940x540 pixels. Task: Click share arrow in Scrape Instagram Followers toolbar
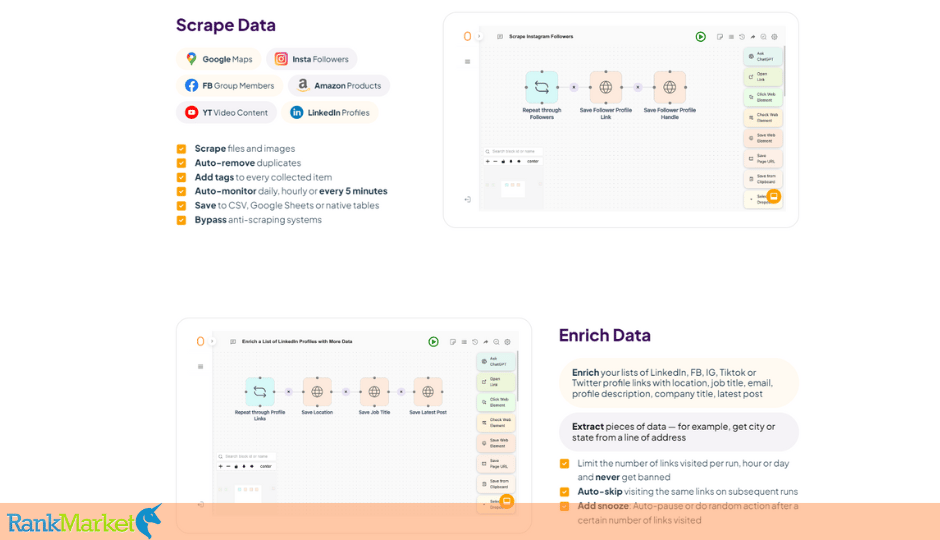753,37
